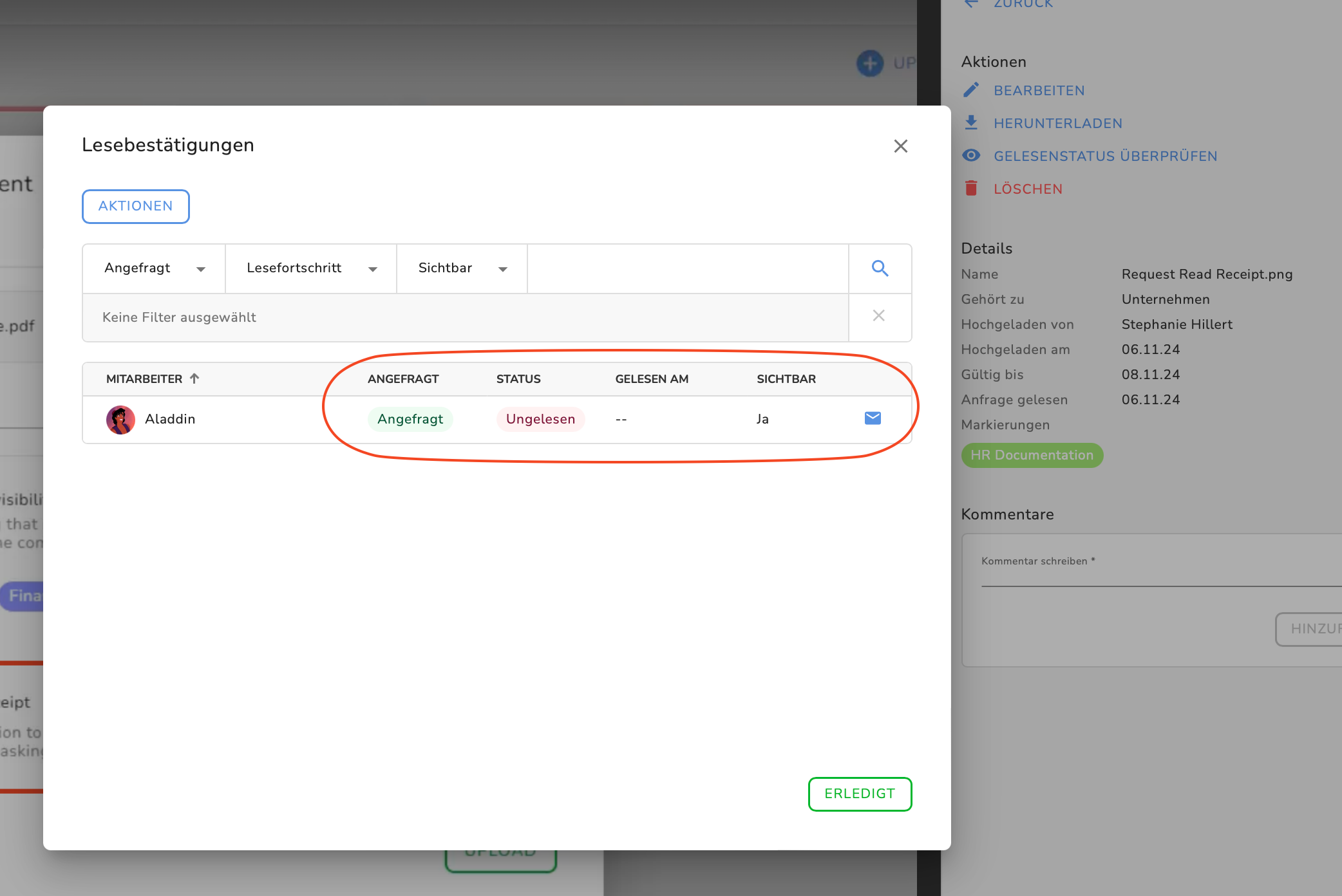
Task: Click the search magnifier icon in filter bar
Action: pyautogui.click(x=880, y=268)
